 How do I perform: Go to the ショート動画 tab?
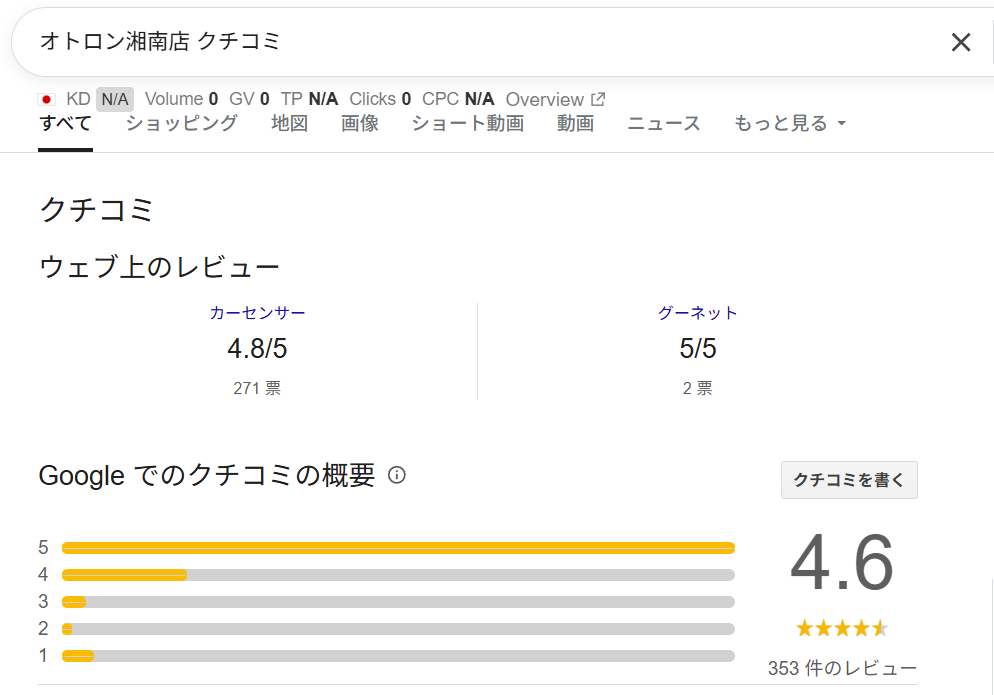point(467,124)
